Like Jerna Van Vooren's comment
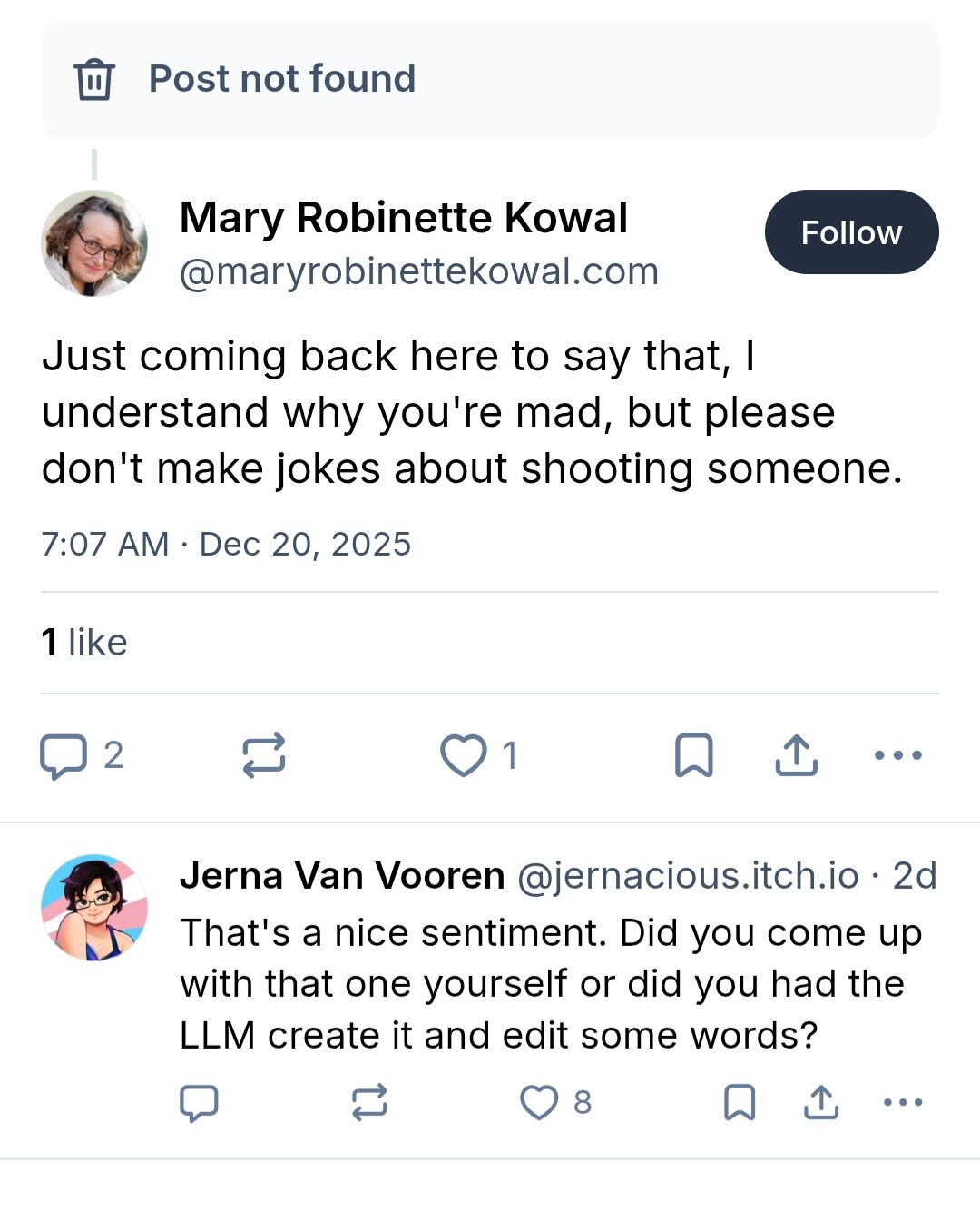This screenshot has width=980, height=1211. (539, 1102)
